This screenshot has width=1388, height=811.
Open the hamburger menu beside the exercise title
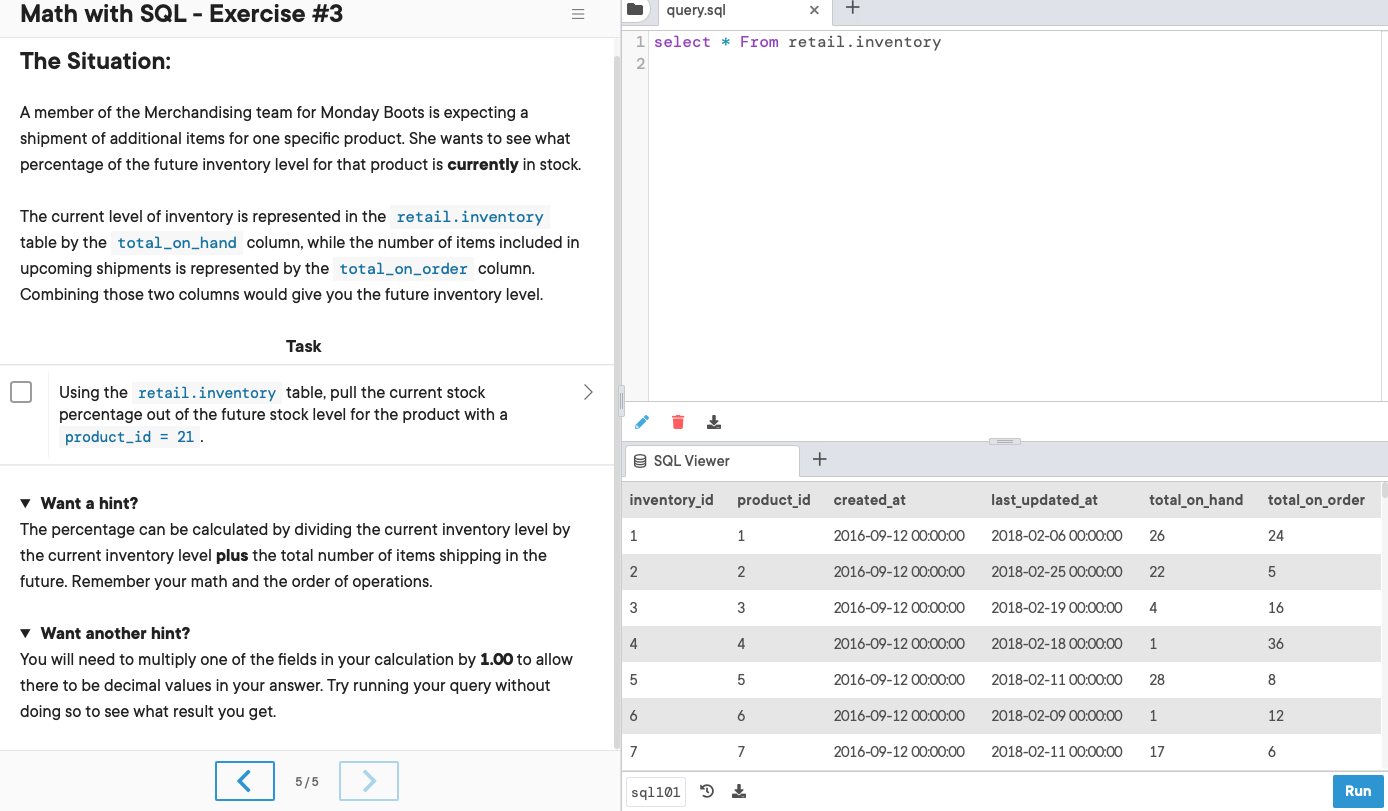(x=578, y=14)
